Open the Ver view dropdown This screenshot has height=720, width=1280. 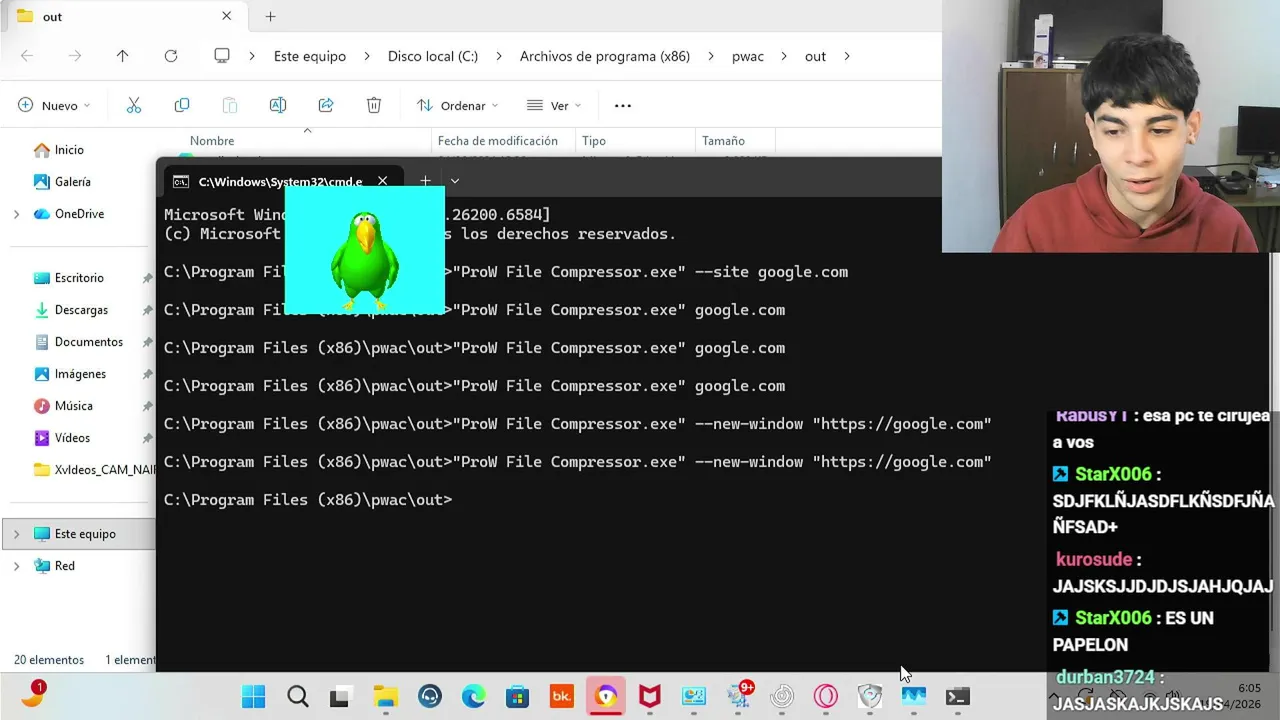554,105
